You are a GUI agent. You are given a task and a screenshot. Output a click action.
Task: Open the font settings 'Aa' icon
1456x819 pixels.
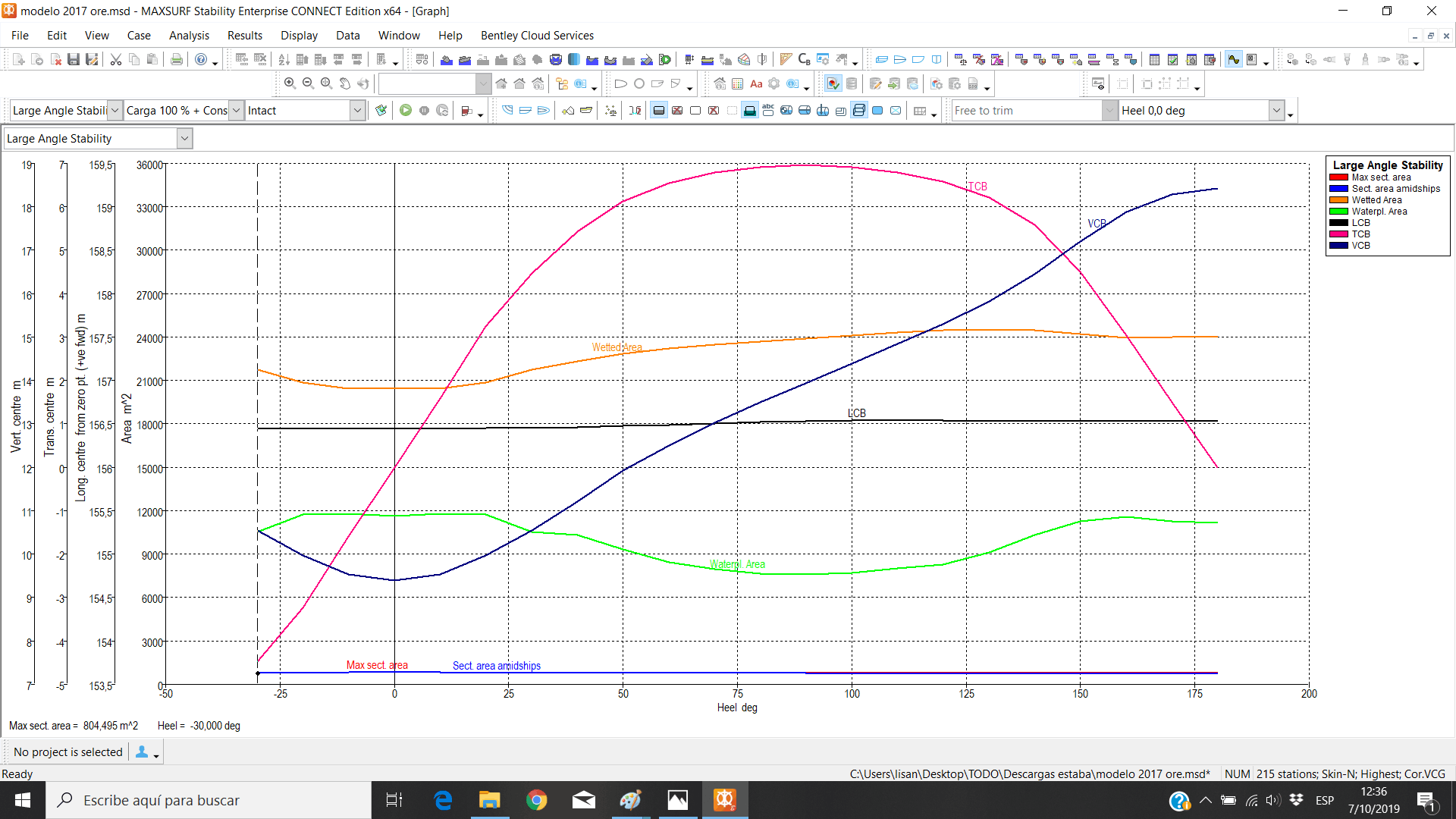click(x=756, y=83)
